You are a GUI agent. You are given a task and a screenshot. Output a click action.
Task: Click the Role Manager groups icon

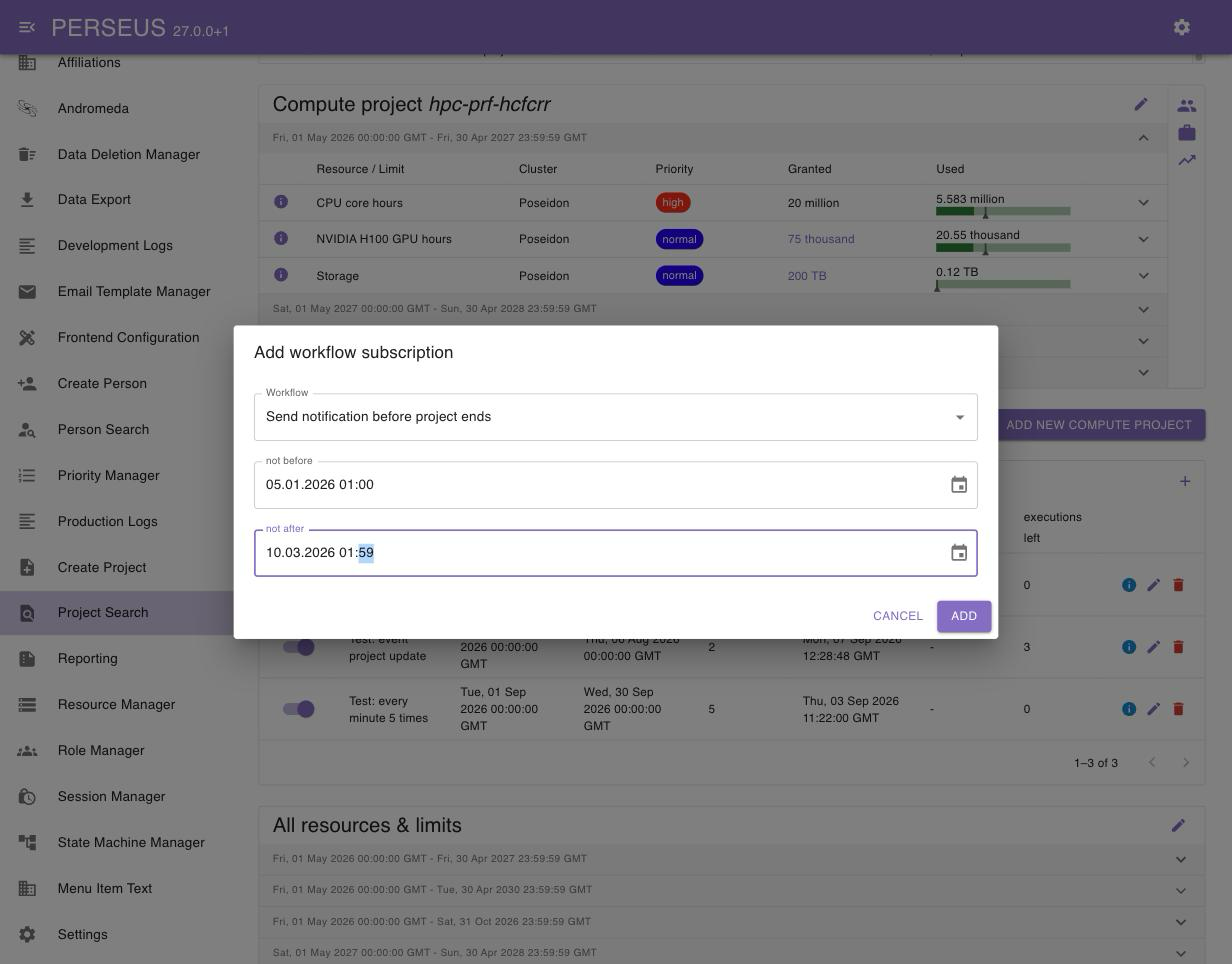point(27,751)
